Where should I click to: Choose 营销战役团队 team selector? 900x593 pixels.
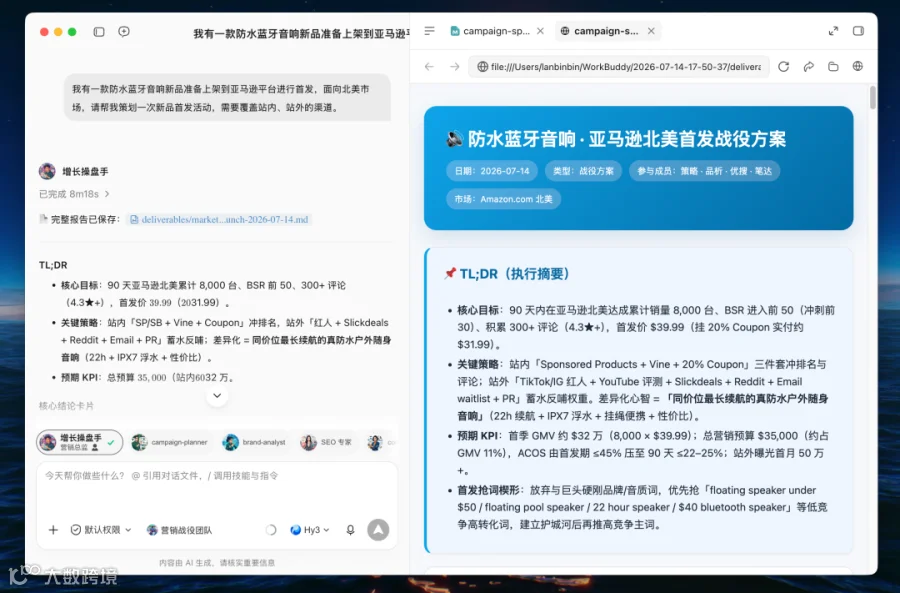coord(179,530)
